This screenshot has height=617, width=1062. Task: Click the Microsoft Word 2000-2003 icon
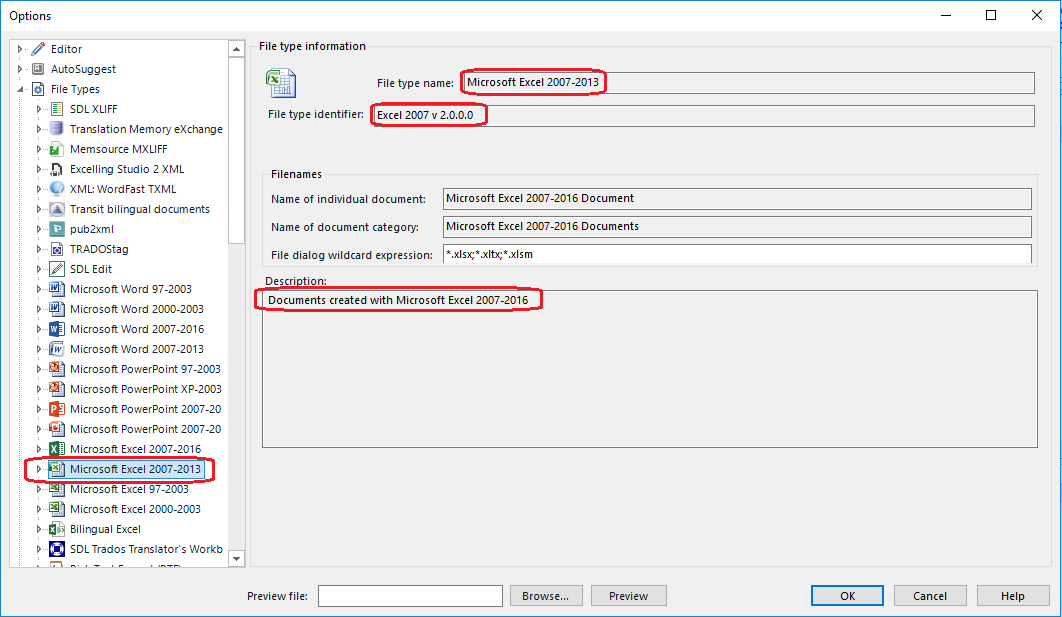click(x=58, y=309)
